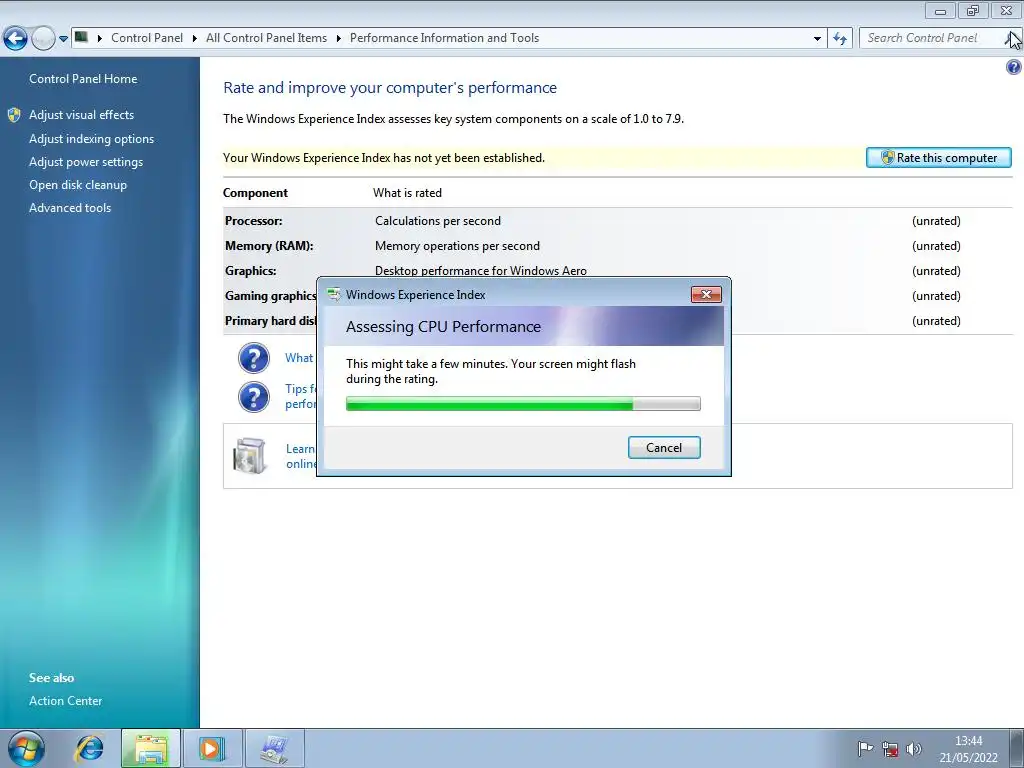This screenshot has width=1024, height=768.
Task: Expand arrow after Control Panel breadcrumb
Action: (x=195, y=39)
